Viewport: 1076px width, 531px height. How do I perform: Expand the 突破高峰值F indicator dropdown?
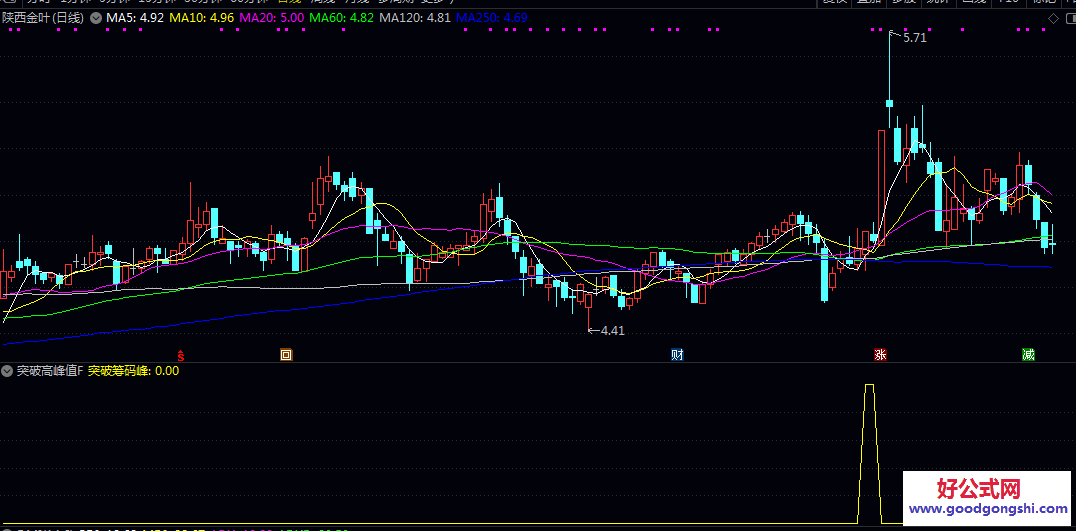point(8,371)
